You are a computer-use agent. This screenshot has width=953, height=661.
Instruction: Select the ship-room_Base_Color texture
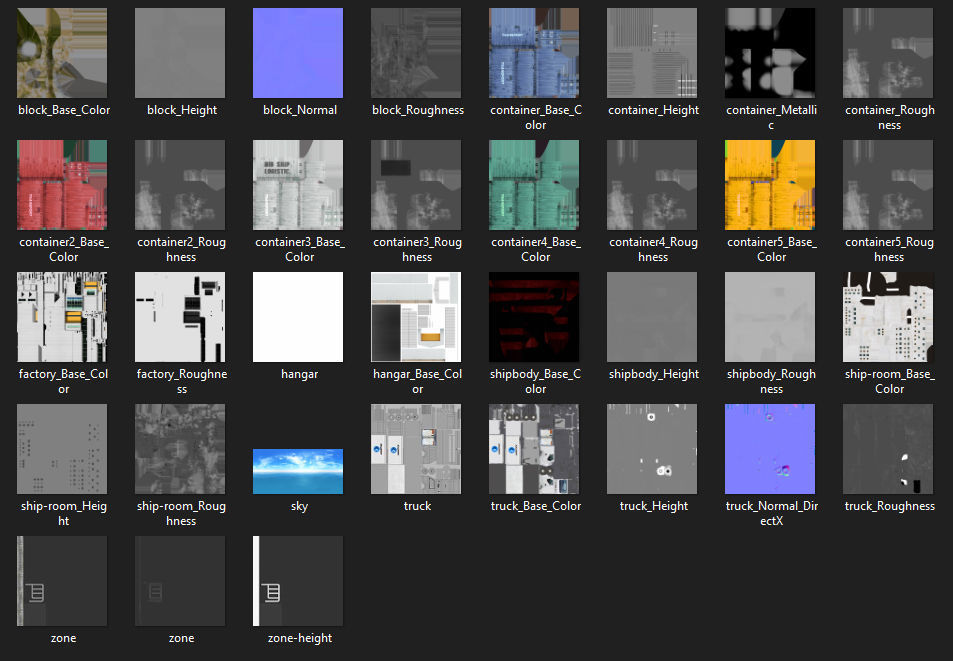click(887, 317)
